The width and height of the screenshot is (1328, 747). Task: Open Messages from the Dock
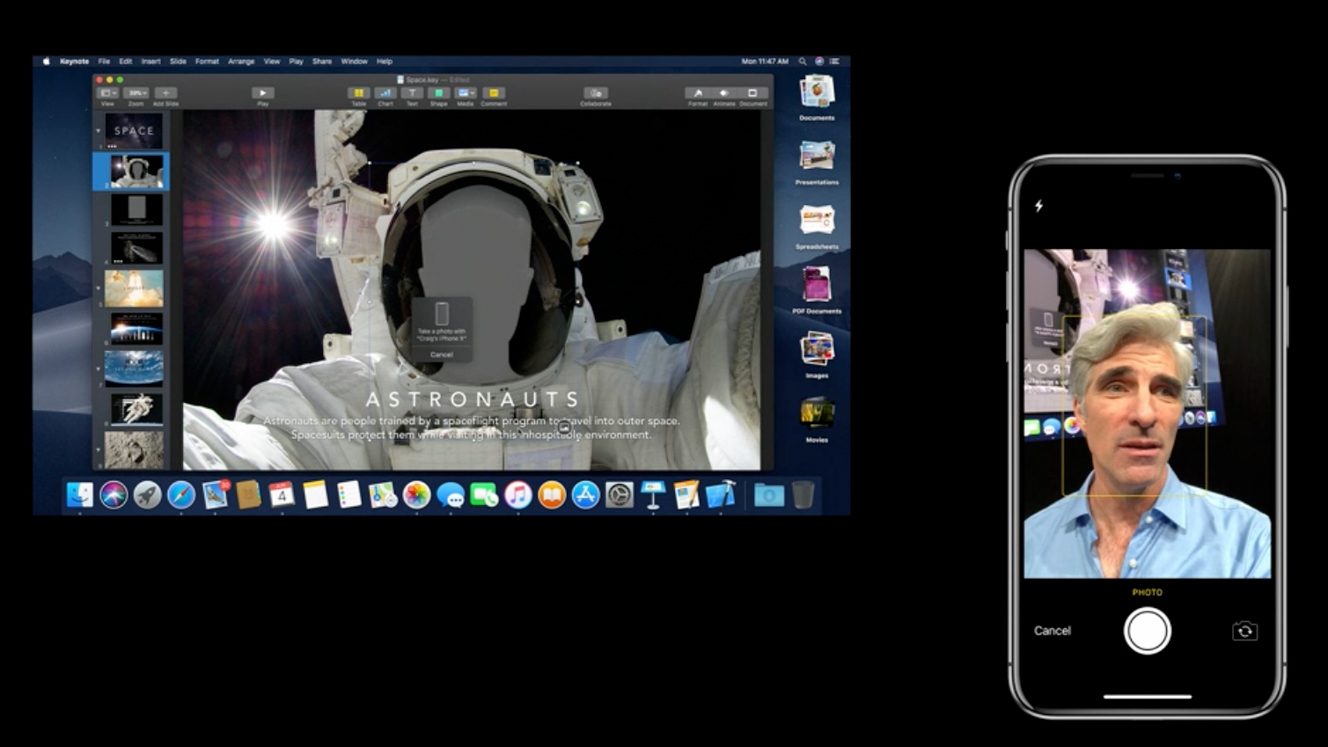[451, 494]
